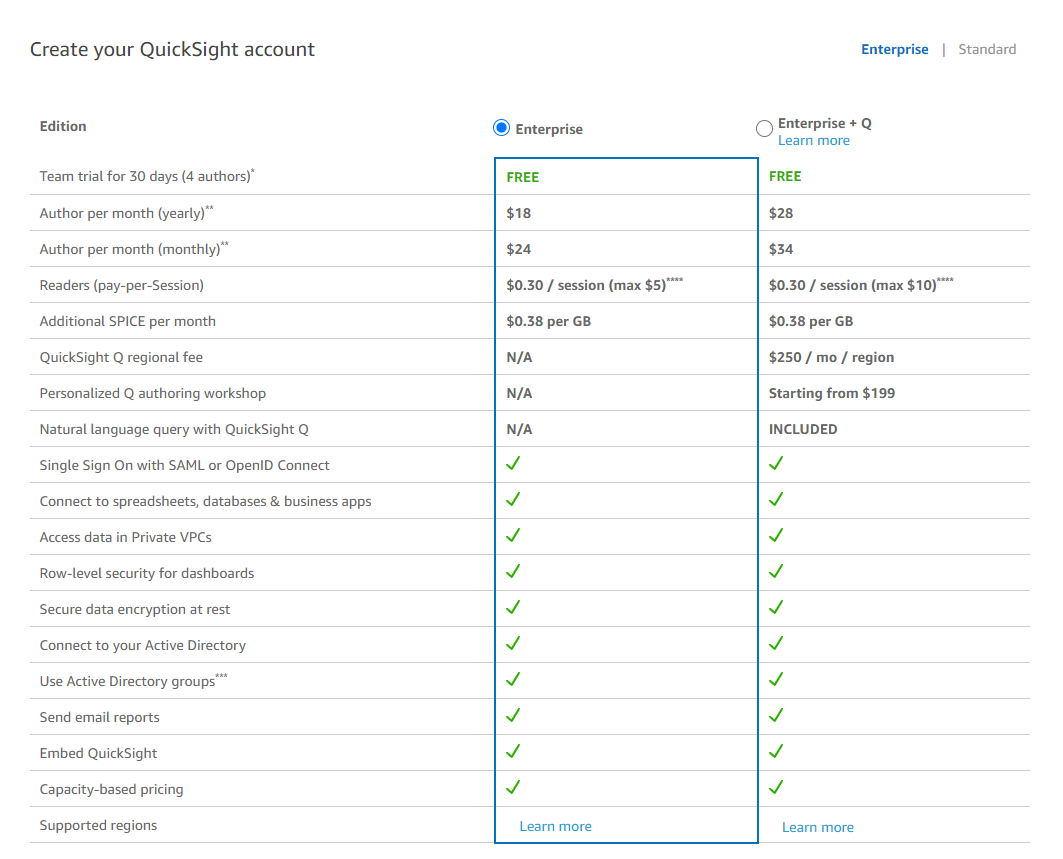Click the Edition column header
The height and width of the screenshot is (859, 1063).
[x=63, y=126]
